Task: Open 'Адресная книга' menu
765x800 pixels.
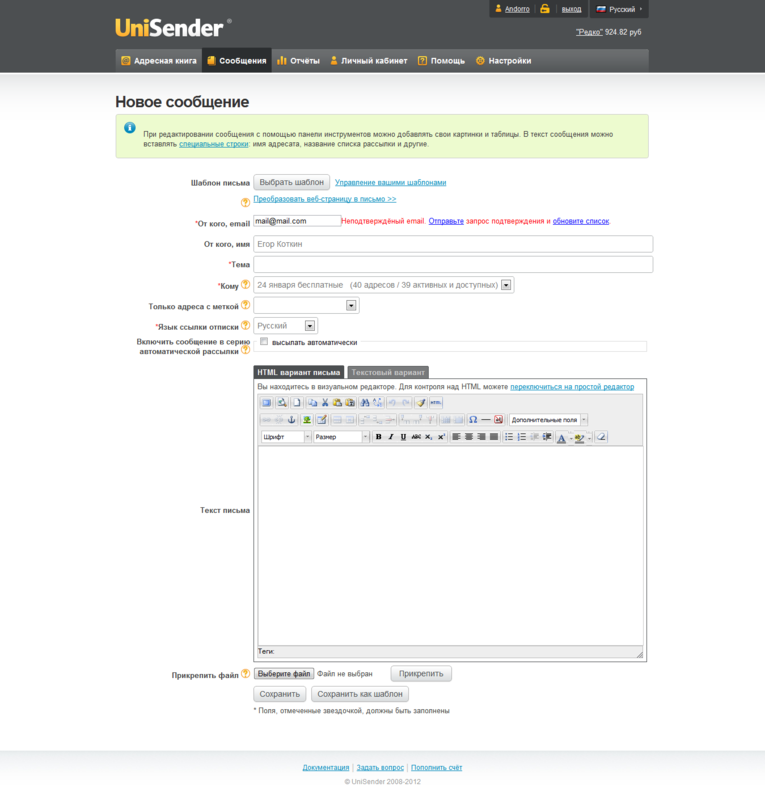Action: (159, 61)
